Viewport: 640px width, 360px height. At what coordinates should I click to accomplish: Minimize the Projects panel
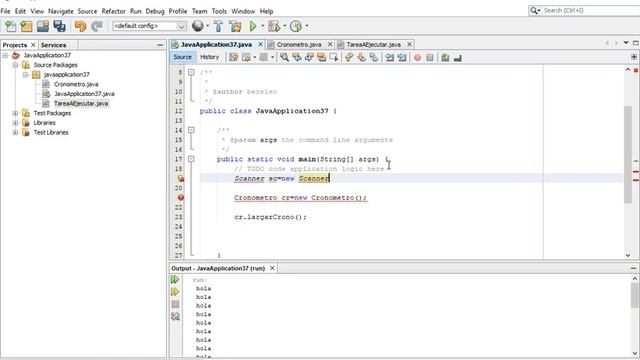click(160, 45)
